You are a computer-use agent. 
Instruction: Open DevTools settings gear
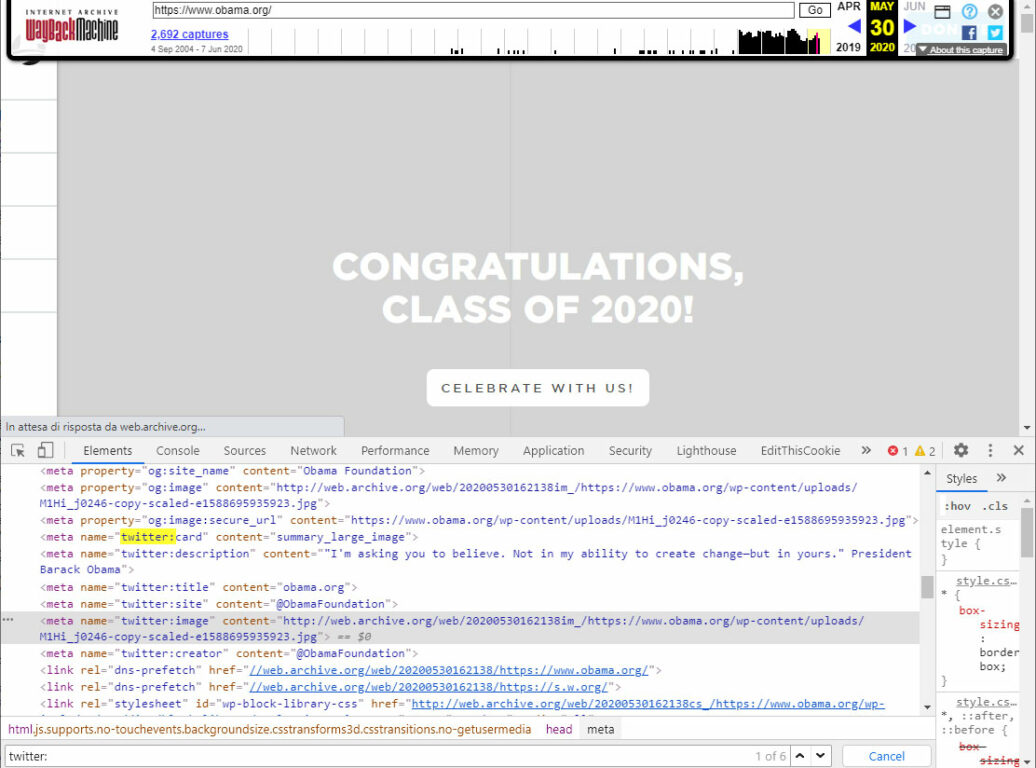coord(961,450)
